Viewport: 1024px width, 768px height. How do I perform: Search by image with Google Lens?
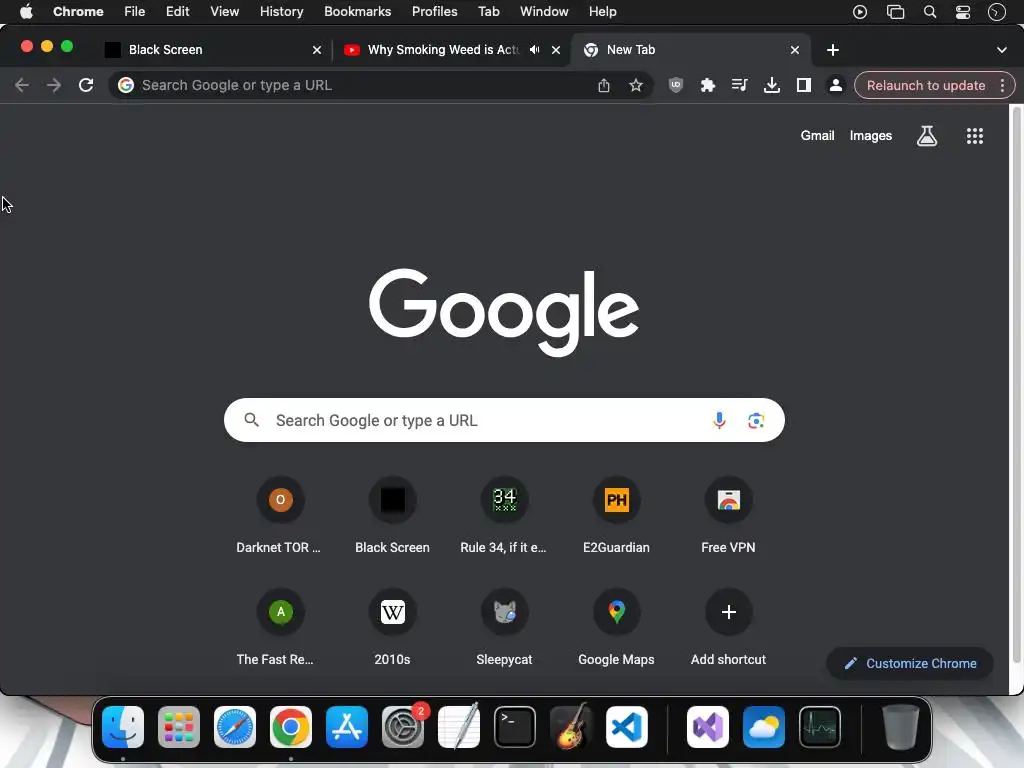click(756, 420)
